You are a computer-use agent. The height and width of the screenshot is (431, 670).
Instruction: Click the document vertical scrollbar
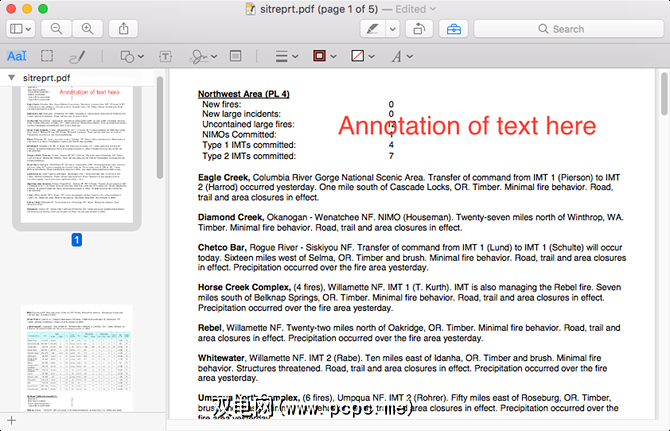(664, 94)
